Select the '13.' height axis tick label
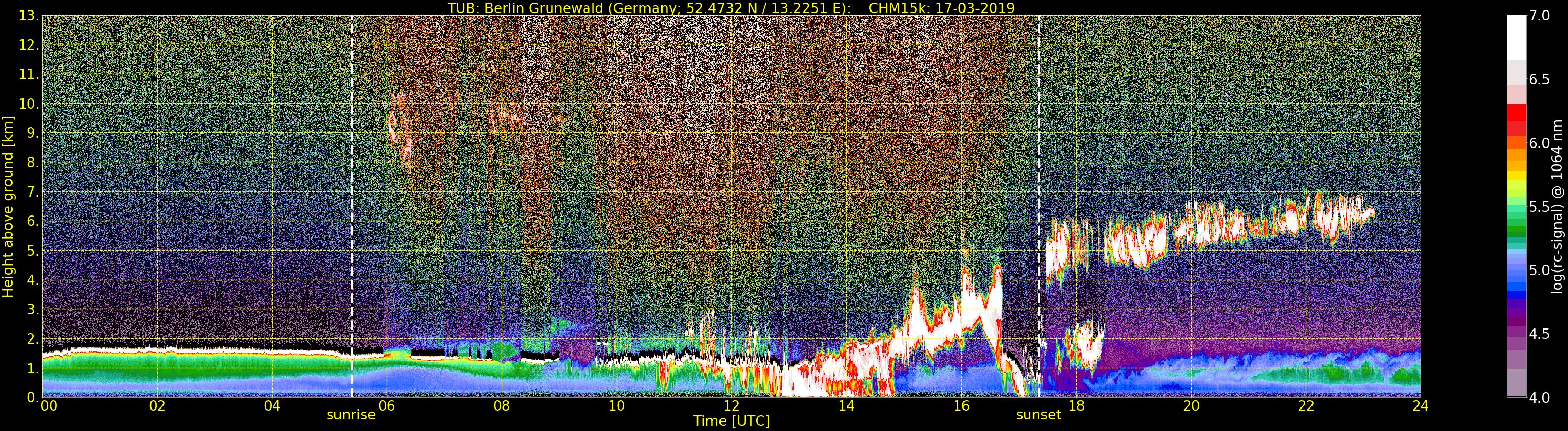This screenshot has height=431, width=1568. pyautogui.click(x=28, y=16)
